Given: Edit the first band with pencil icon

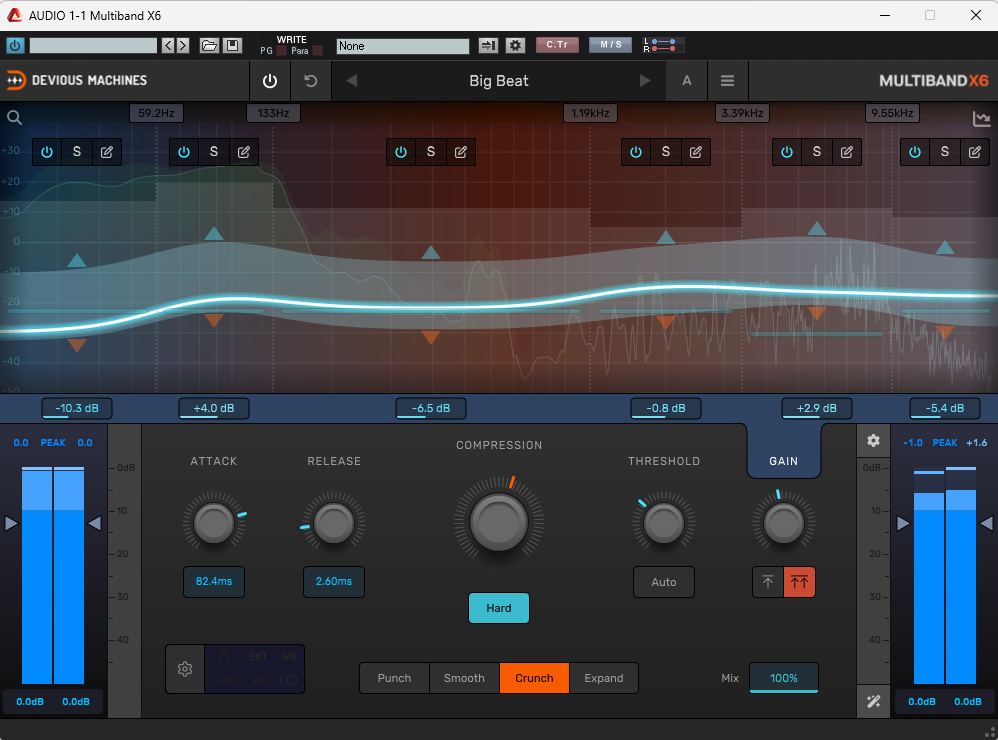Looking at the screenshot, I should click(x=107, y=152).
